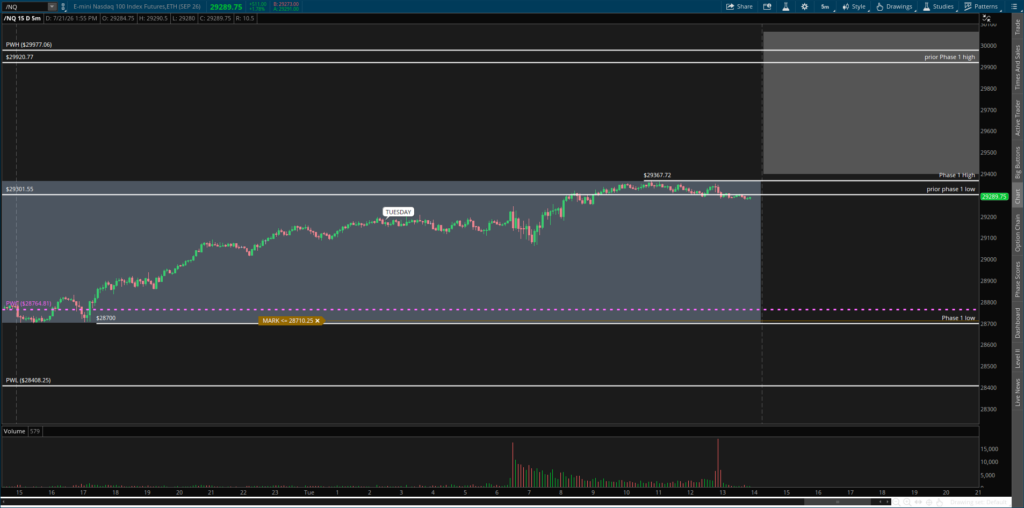Open the 5m timeframe selector
Screen dimensions: 1024x508
pos(825,7)
